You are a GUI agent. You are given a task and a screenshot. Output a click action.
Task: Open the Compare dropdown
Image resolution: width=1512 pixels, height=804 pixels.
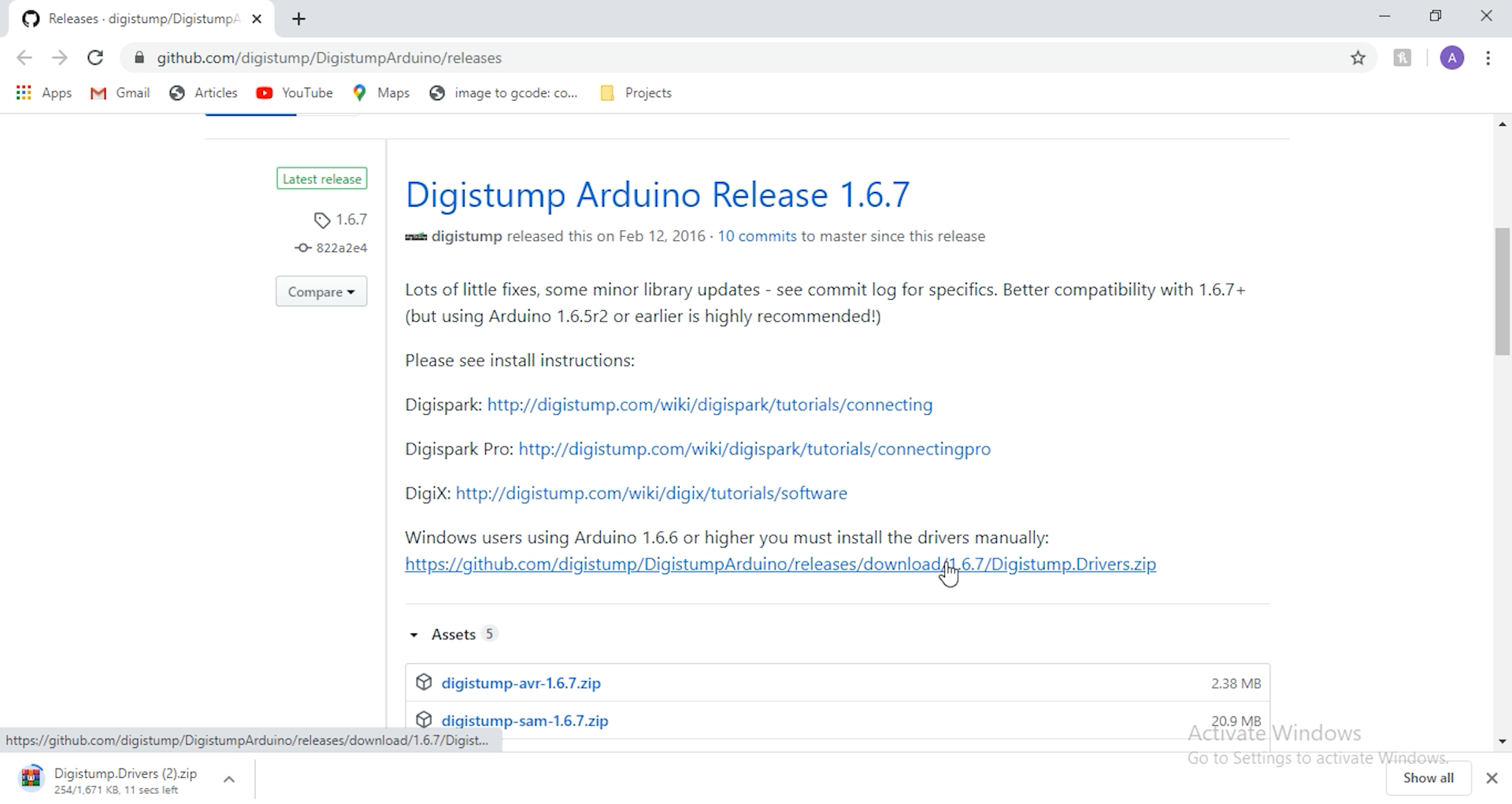tap(321, 291)
